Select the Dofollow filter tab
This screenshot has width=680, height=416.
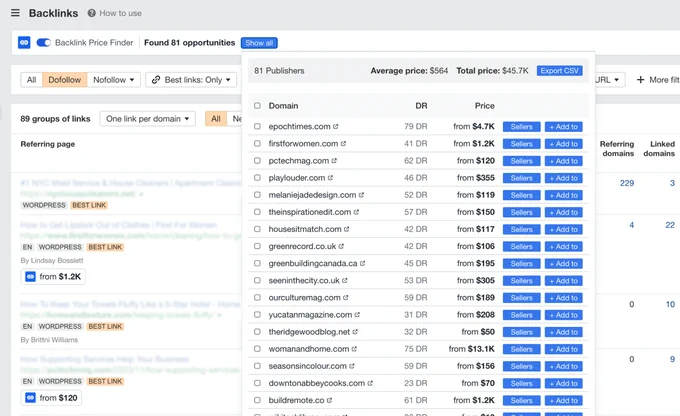tap(65, 80)
